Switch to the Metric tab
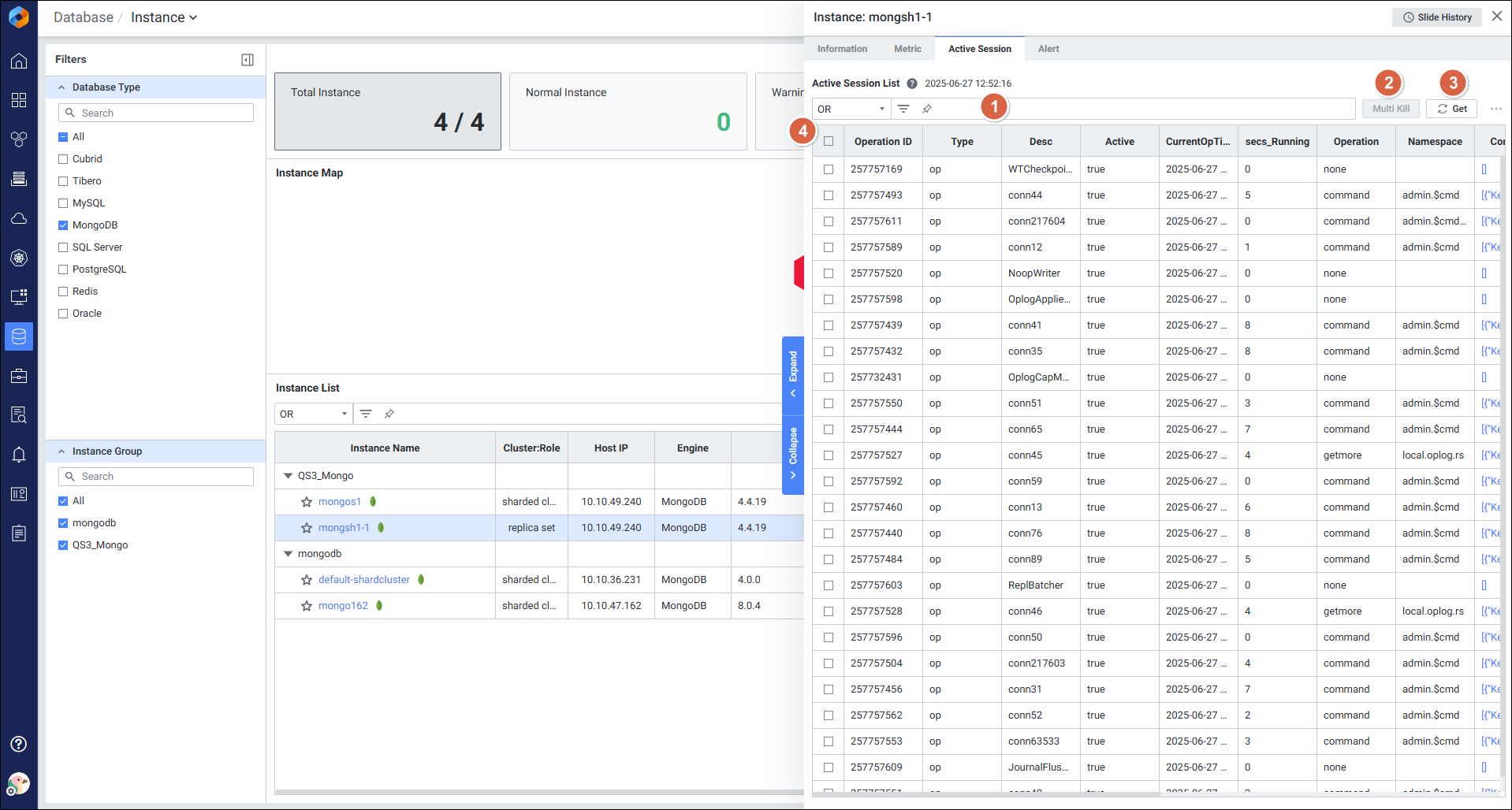1512x810 pixels. [x=907, y=49]
